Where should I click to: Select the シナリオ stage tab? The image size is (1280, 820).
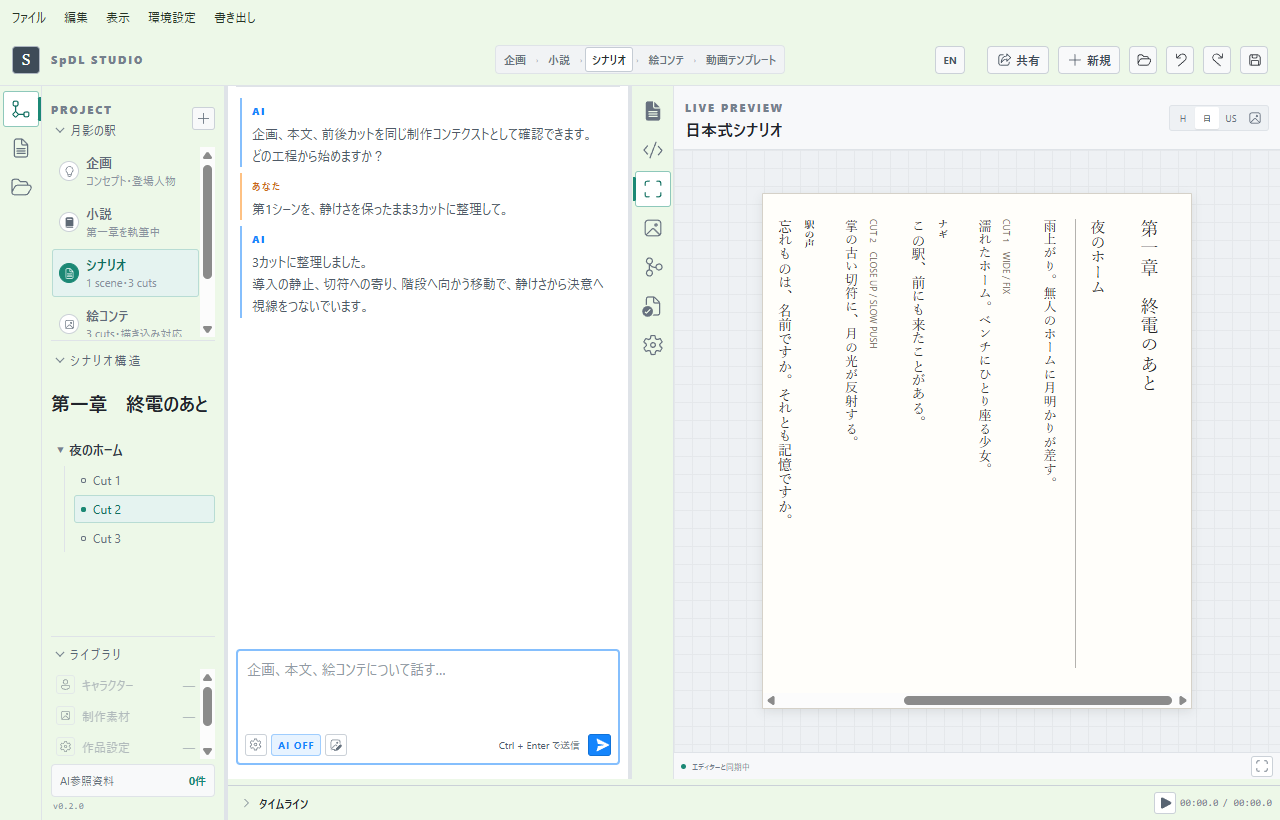click(609, 60)
